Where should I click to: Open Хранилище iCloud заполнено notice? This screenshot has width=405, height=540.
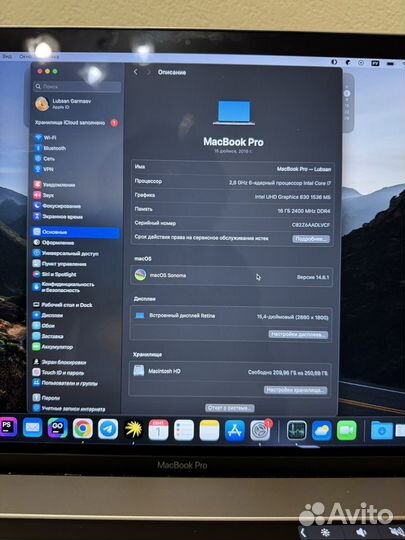[76, 123]
